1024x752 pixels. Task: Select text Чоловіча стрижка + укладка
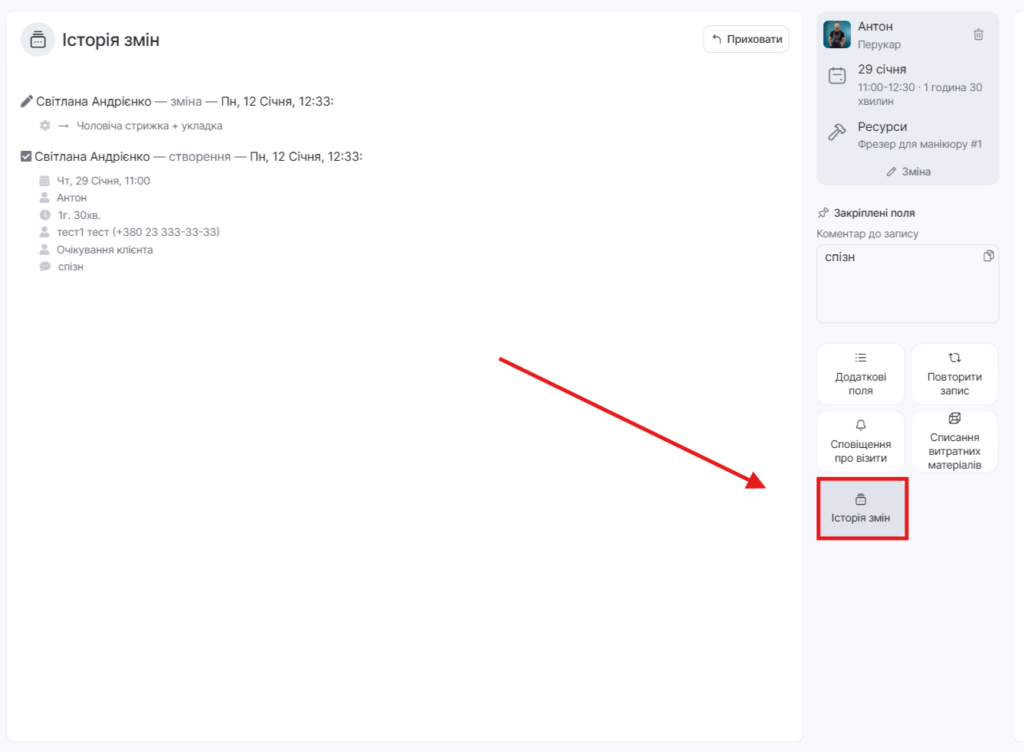tap(149, 125)
